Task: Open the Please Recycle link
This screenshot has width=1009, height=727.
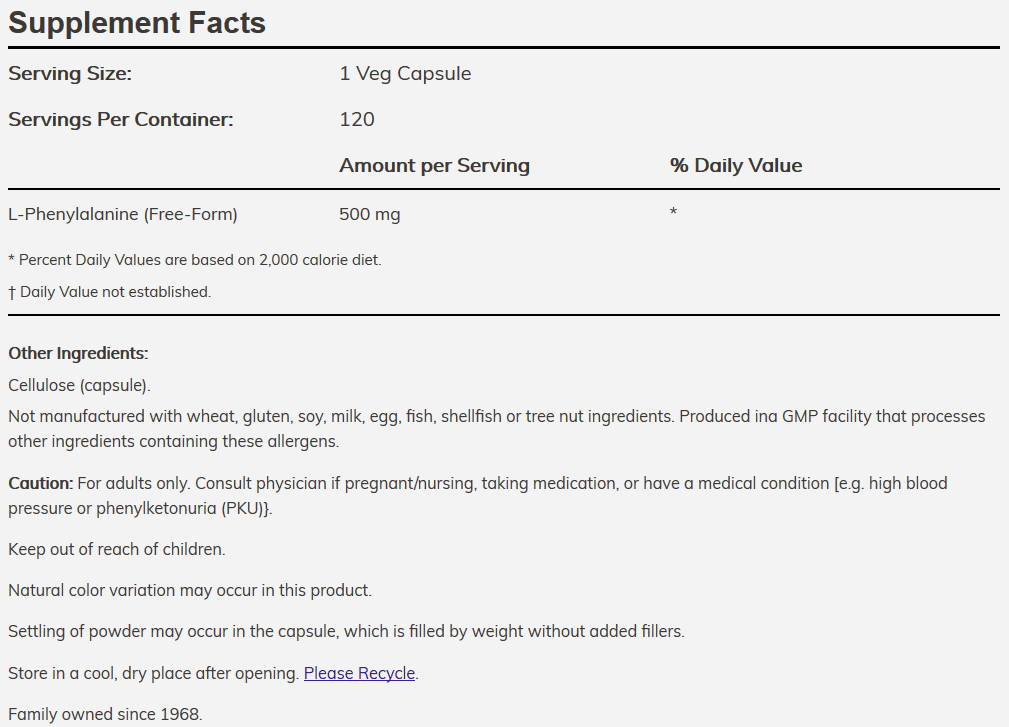Action: (359, 673)
